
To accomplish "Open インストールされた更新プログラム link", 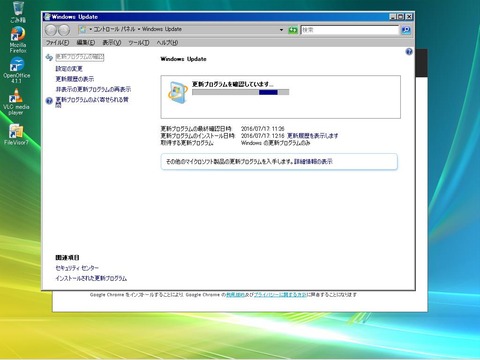I will pos(91,278).
